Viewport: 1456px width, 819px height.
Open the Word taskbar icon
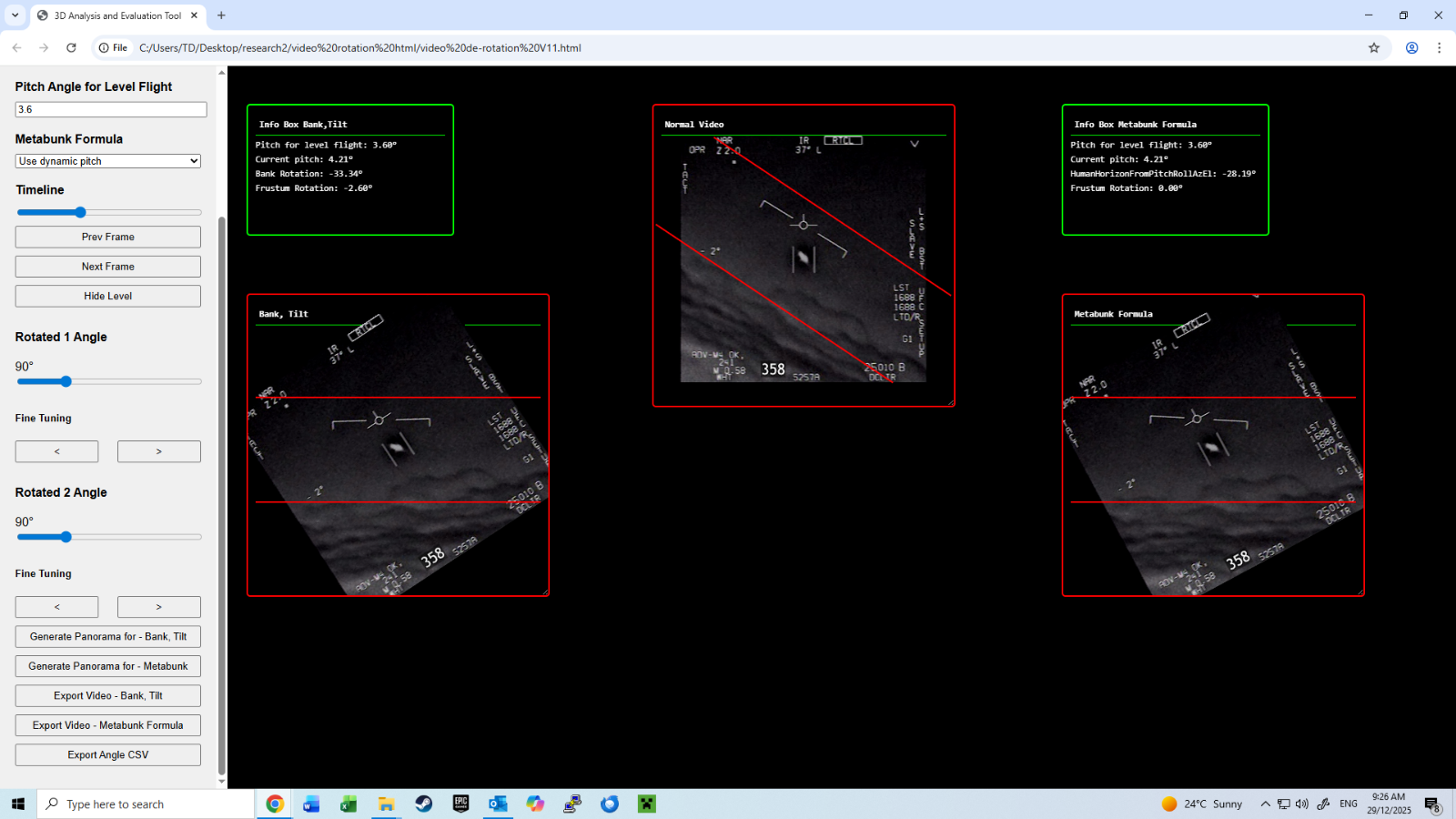[x=311, y=804]
